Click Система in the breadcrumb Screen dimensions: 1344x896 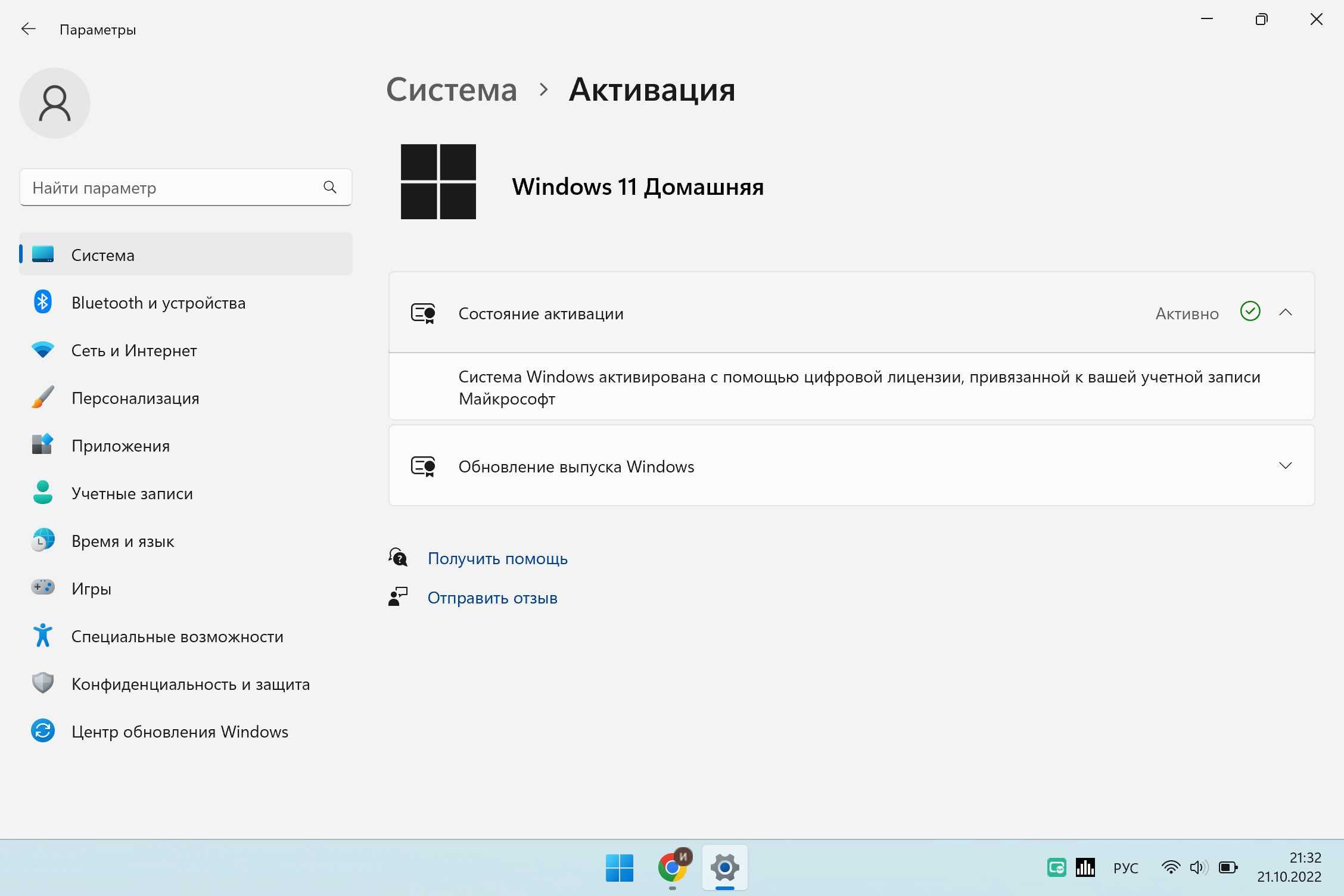tap(451, 90)
